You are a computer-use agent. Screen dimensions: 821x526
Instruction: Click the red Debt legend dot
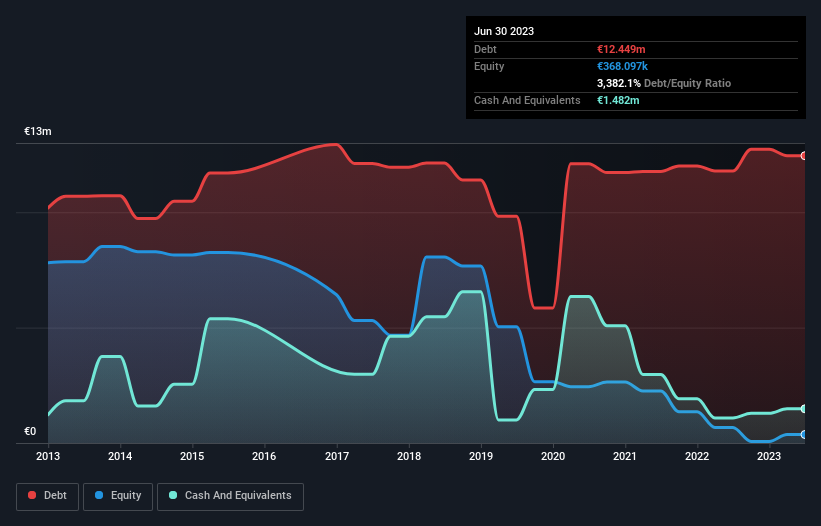point(32,495)
